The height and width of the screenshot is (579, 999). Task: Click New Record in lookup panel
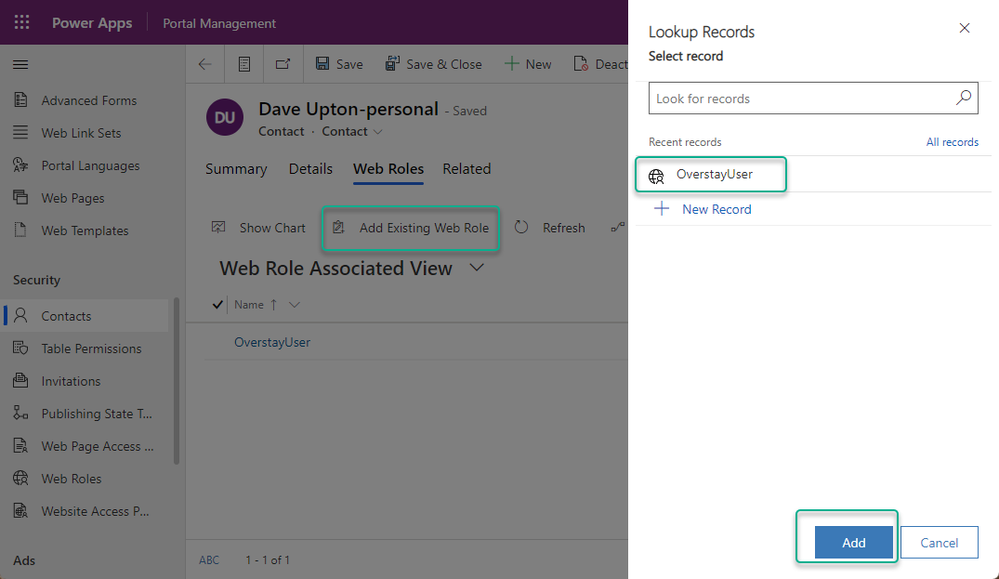(702, 209)
